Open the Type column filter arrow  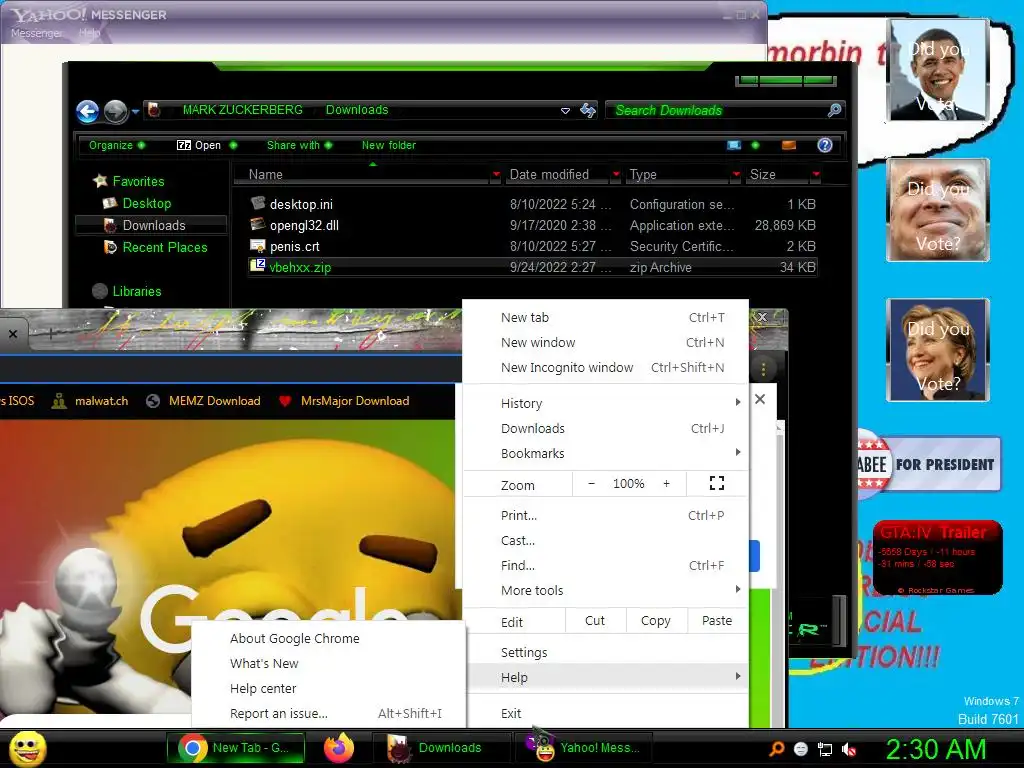point(736,174)
